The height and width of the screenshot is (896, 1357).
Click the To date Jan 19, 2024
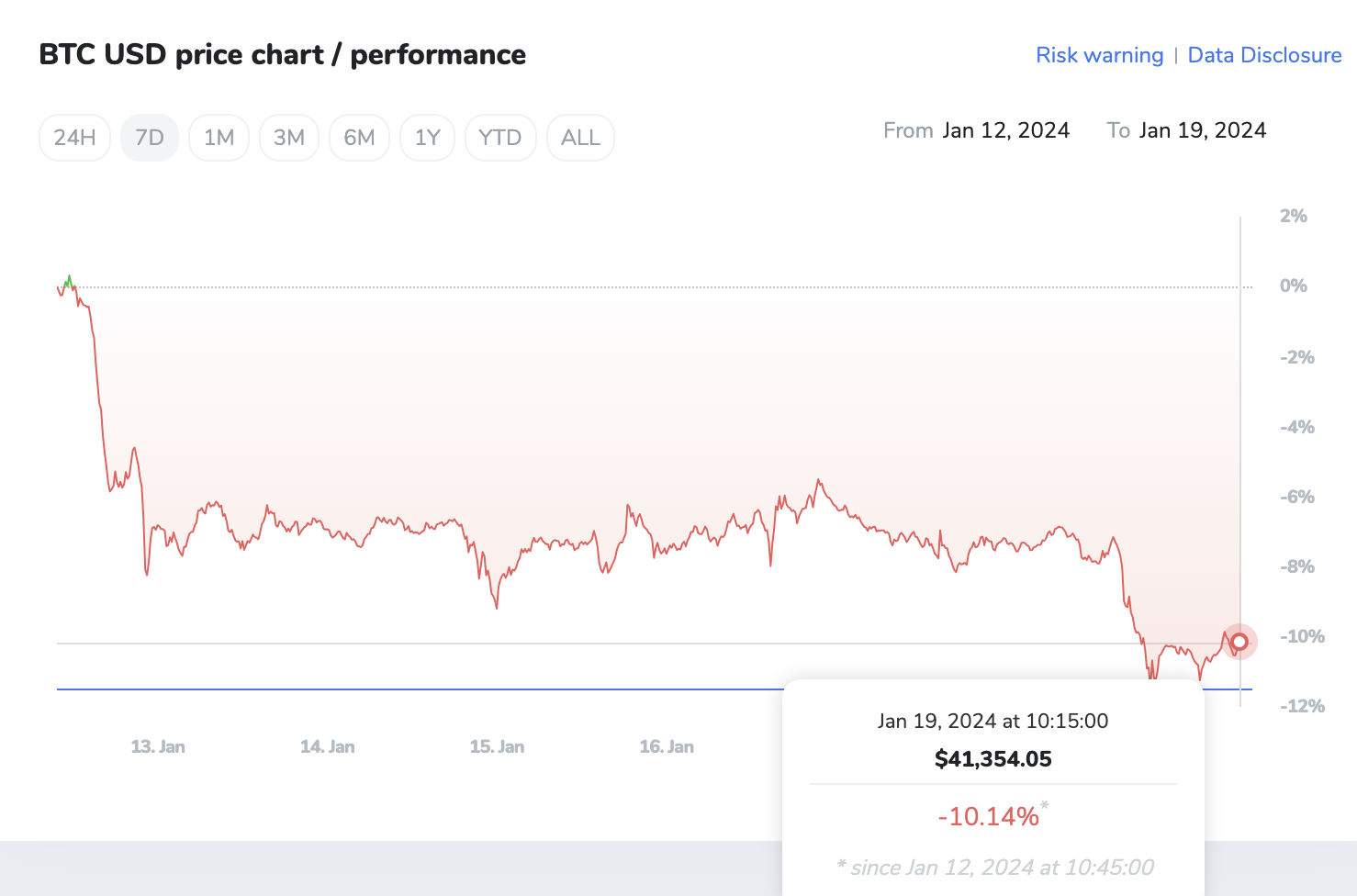tap(1202, 130)
